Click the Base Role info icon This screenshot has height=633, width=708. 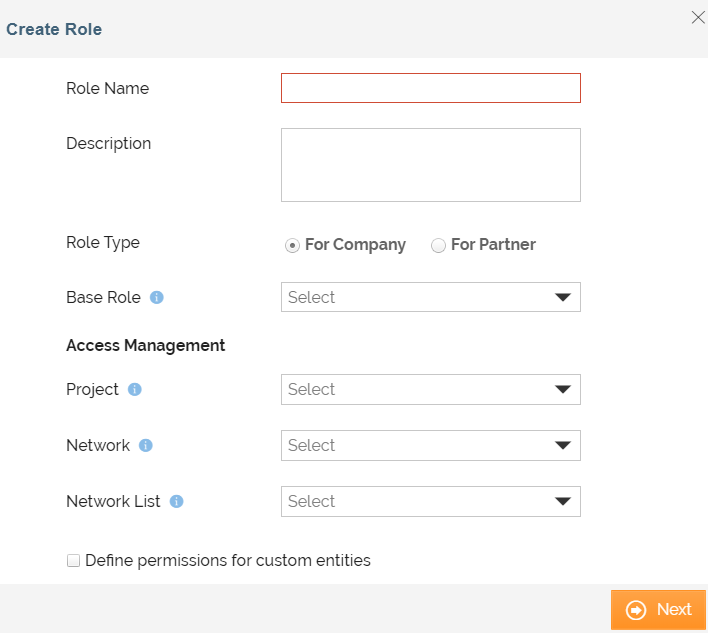pos(157,298)
